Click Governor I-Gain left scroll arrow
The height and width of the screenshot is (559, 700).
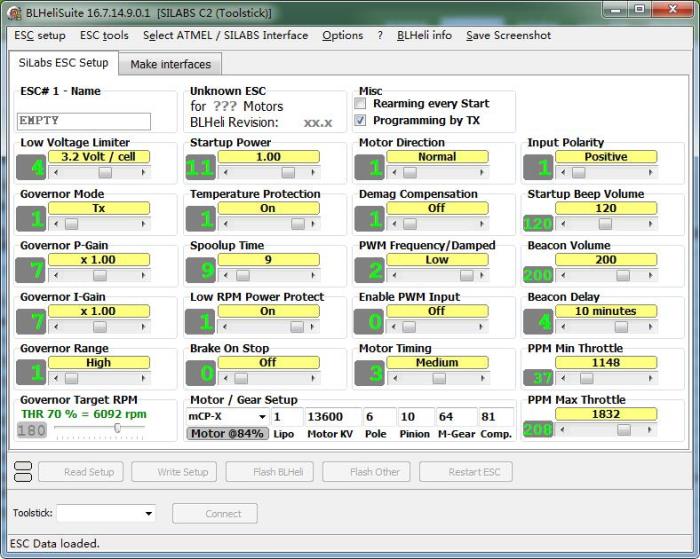point(56,327)
